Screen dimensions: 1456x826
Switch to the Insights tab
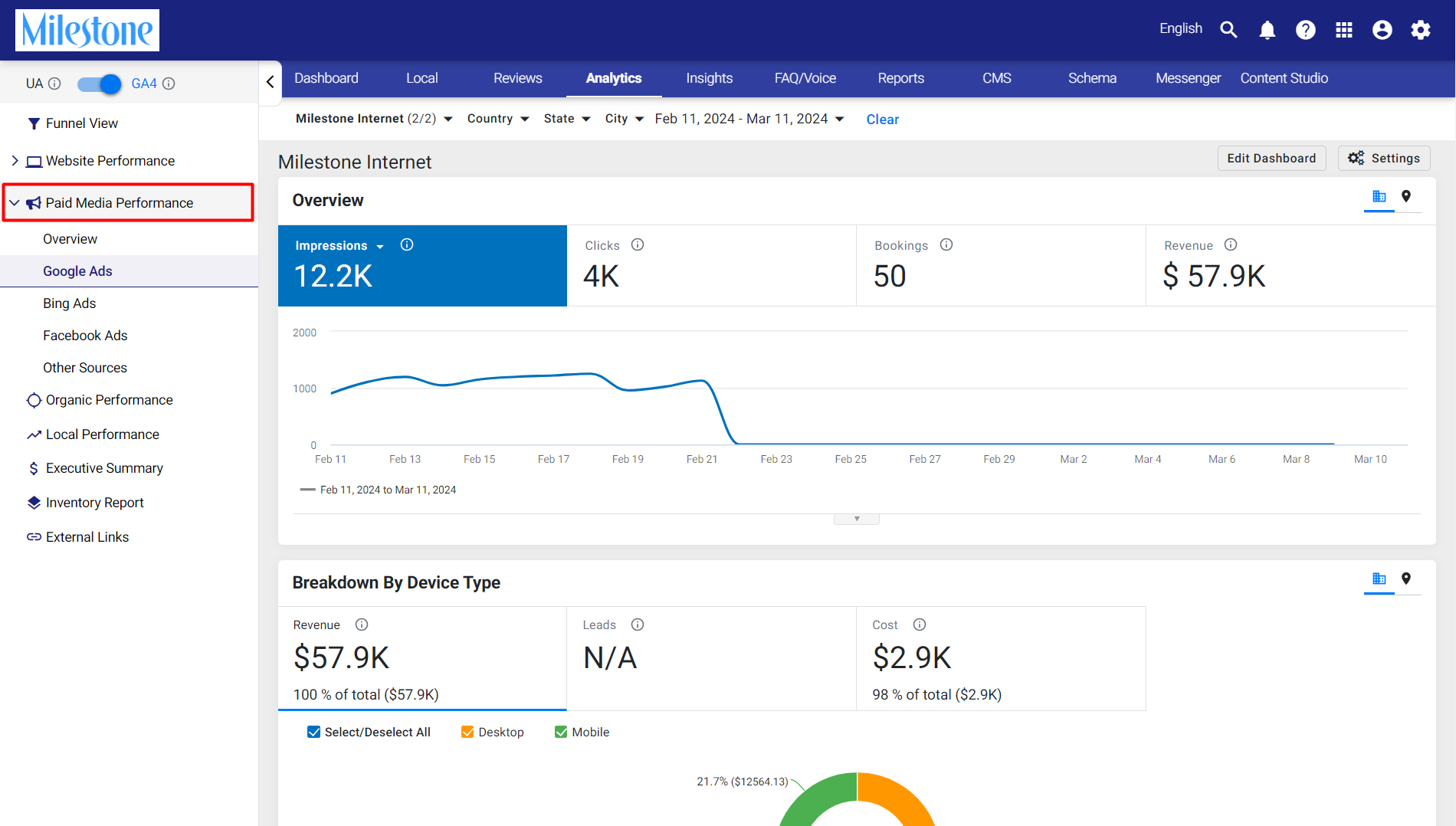pos(710,78)
